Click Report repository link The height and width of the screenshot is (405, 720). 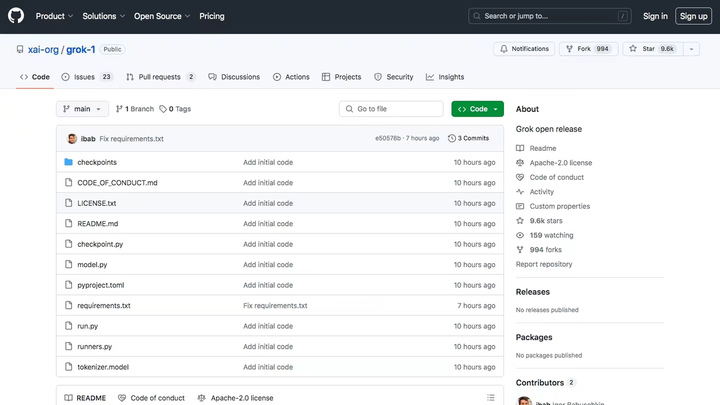click(x=544, y=264)
